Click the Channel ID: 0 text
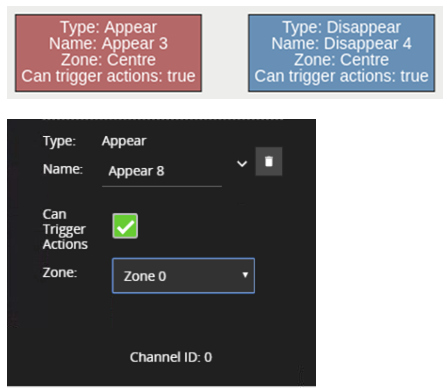 pos(171,357)
